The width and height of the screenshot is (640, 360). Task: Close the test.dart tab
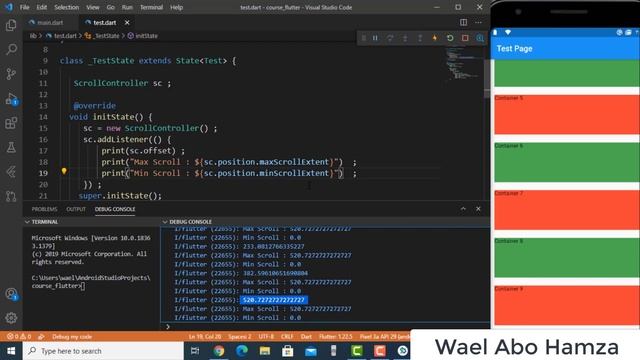click(x=127, y=22)
